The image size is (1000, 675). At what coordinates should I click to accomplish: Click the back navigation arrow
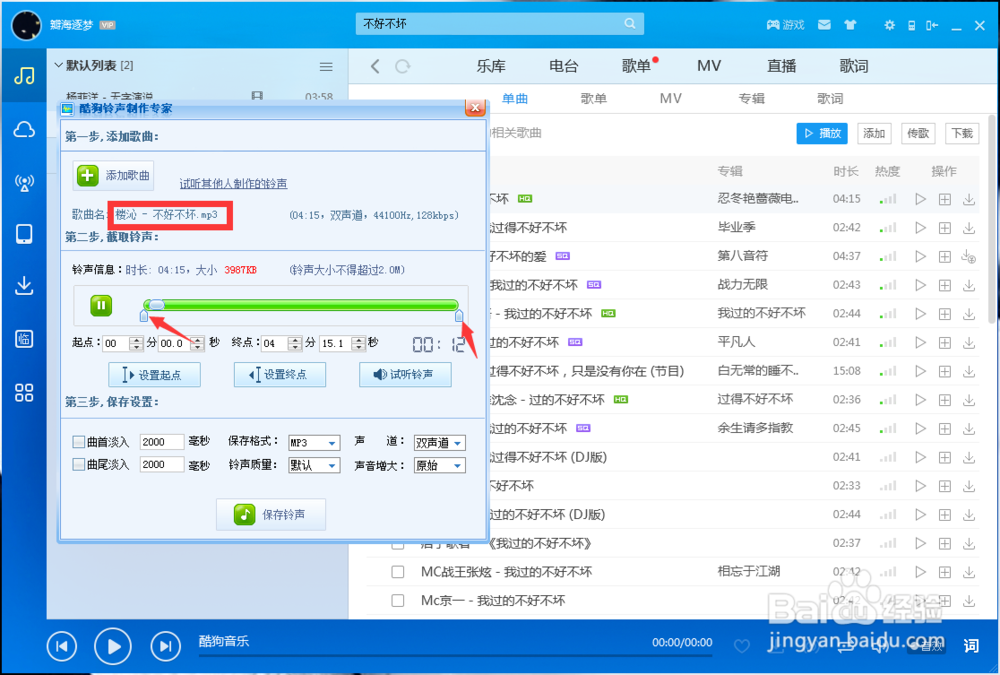(375, 66)
